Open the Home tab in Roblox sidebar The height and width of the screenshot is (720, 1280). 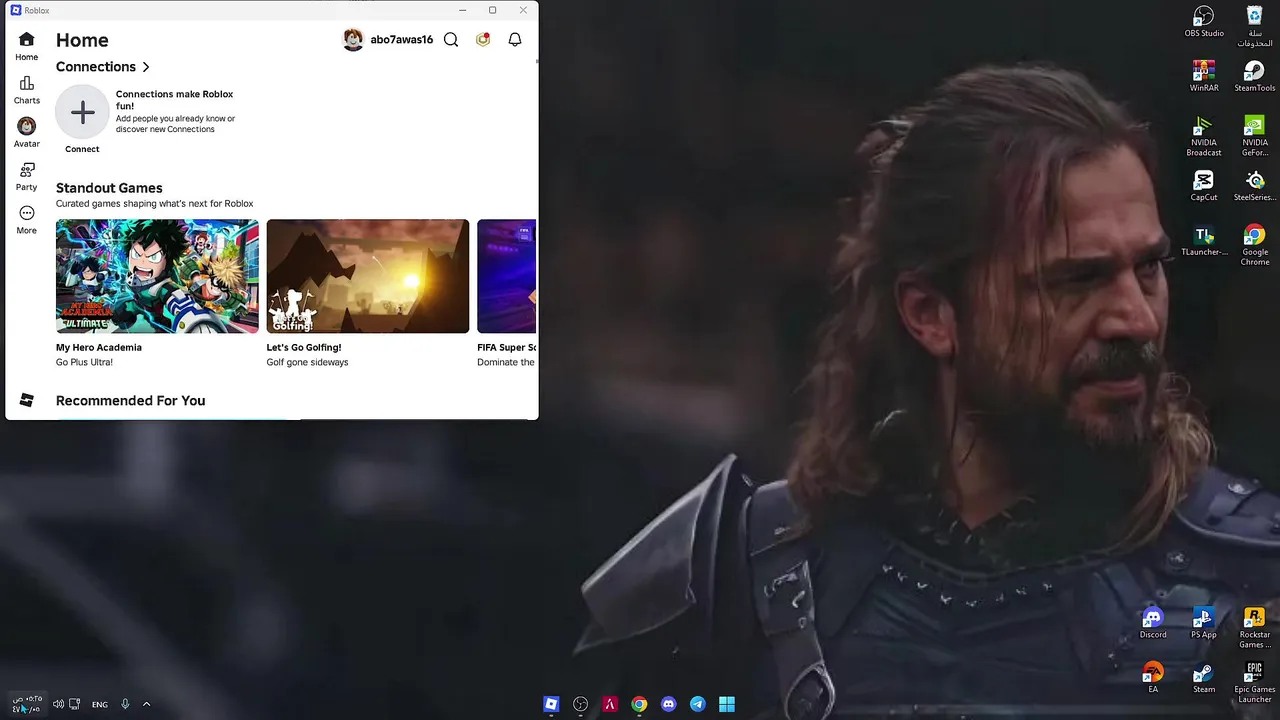tap(27, 46)
